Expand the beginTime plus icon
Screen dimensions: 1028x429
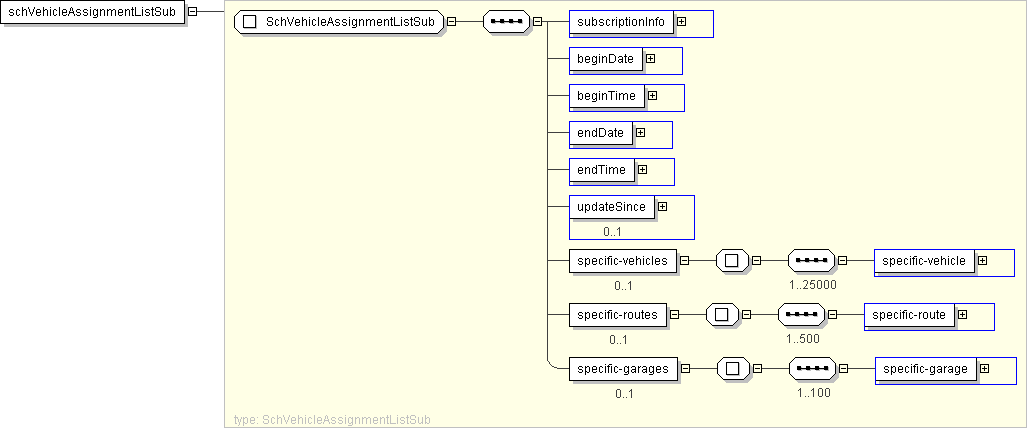(652, 96)
